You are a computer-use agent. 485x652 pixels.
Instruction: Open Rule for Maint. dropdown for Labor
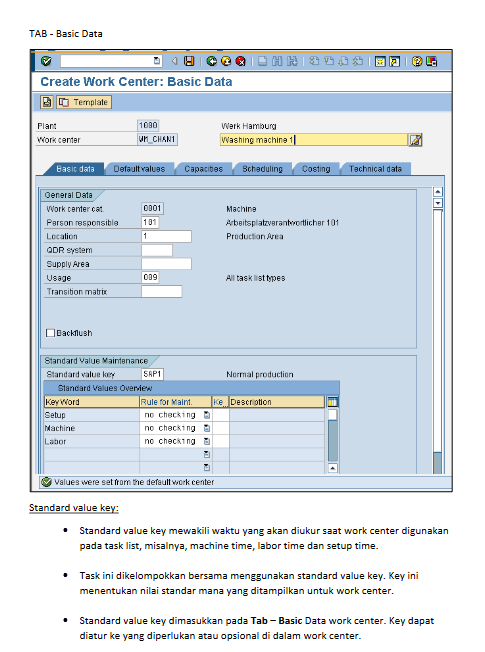click(207, 441)
